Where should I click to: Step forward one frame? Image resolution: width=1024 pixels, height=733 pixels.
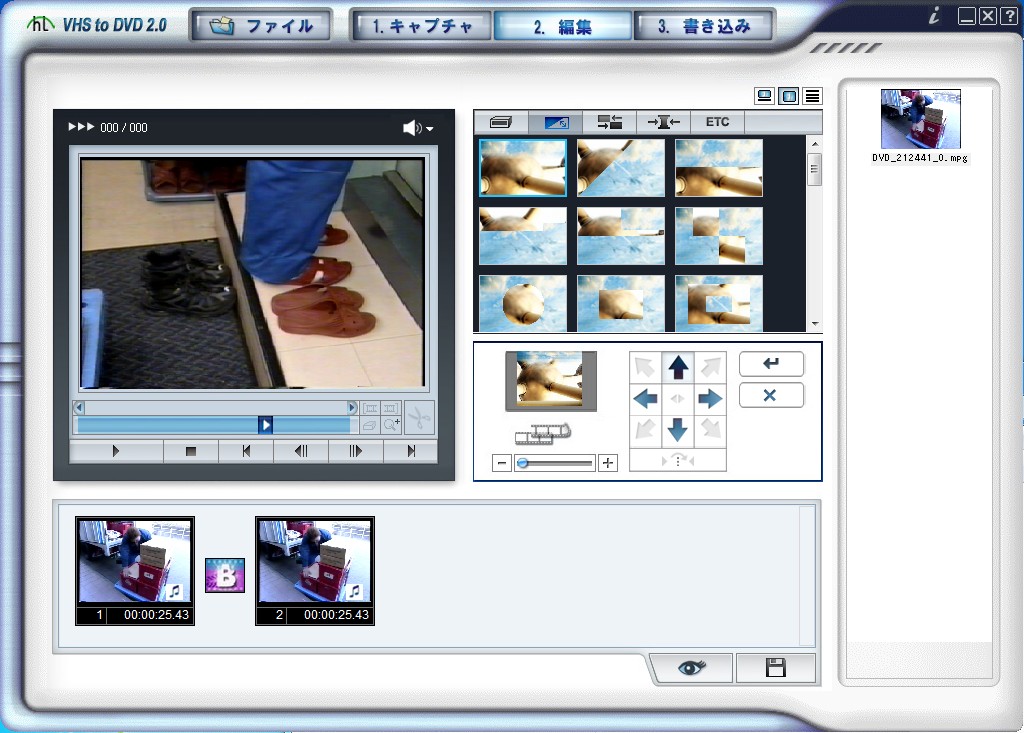(355, 451)
